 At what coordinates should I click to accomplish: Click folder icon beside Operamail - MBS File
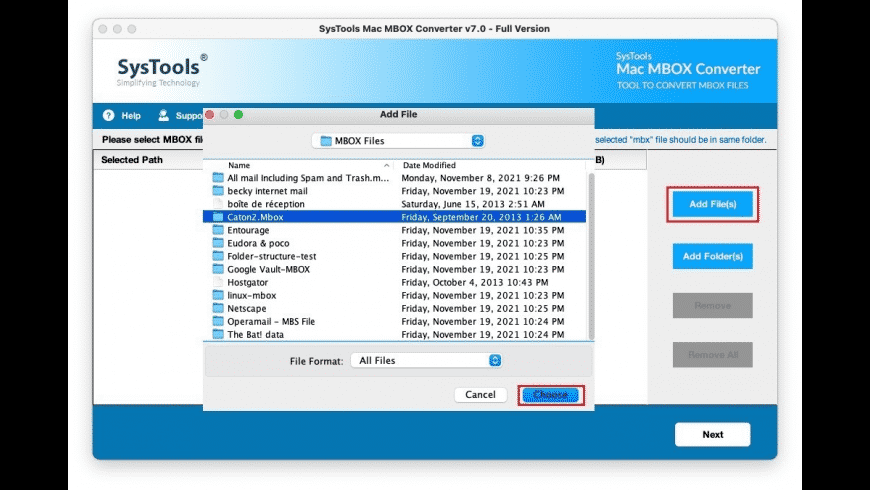(x=218, y=321)
